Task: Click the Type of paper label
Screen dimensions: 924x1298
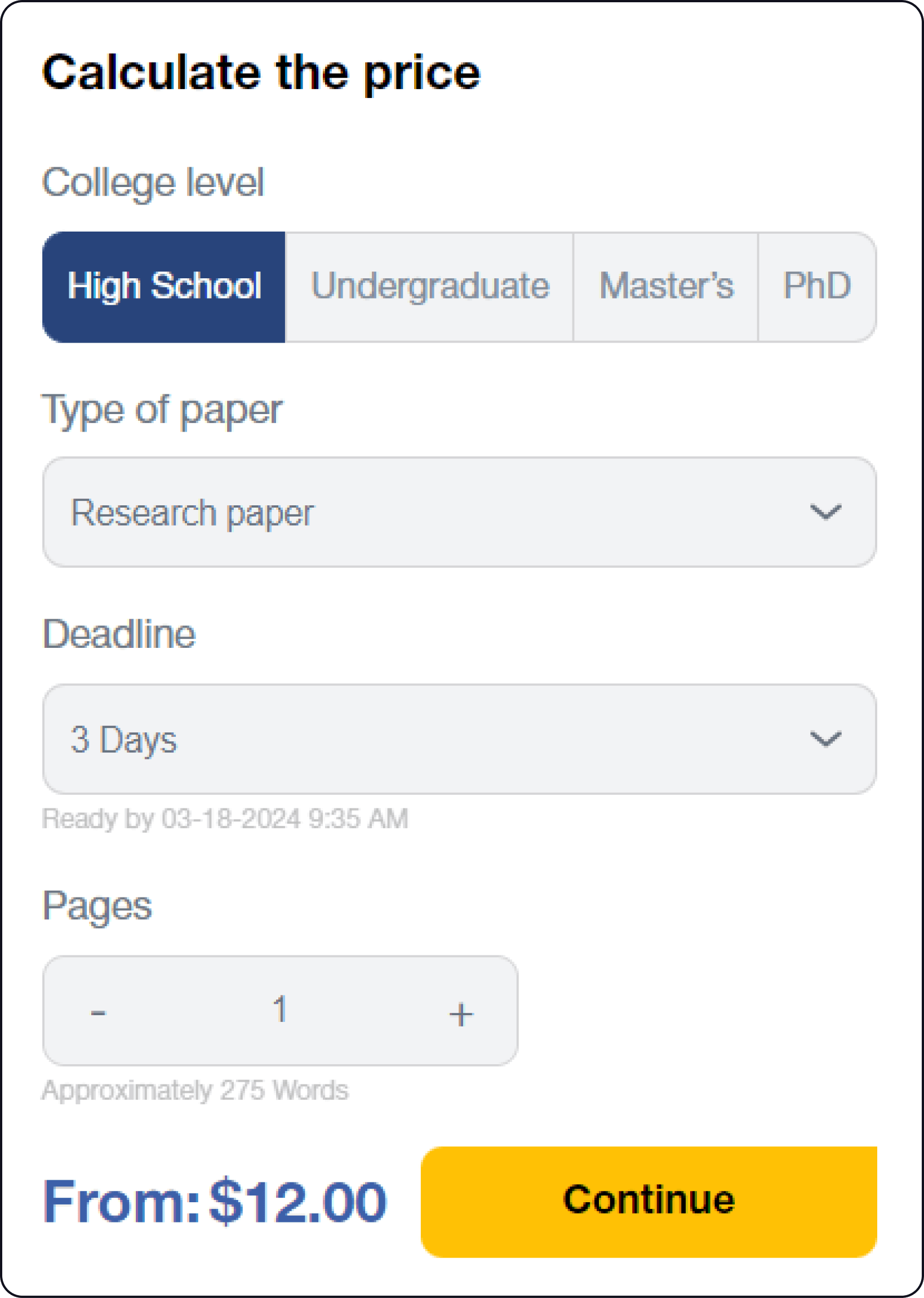Action: tap(162, 410)
